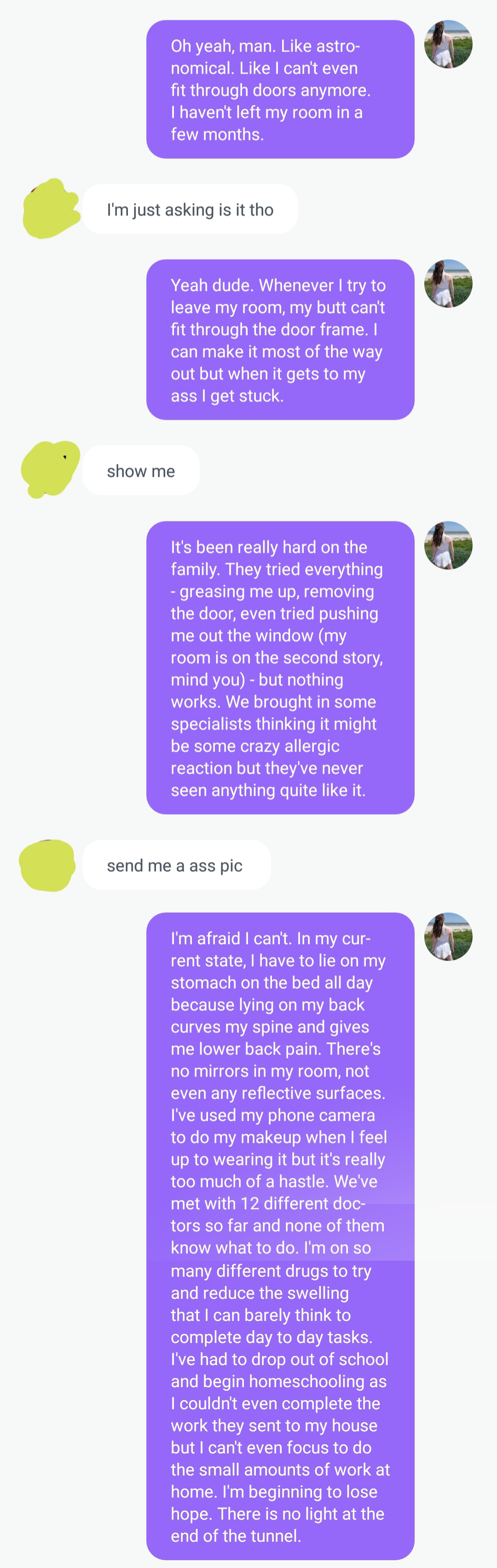Tap sender avatar beside "Yeah dude" message
Image resolution: width=497 pixels, height=1568 pixels.
(x=448, y=283)
